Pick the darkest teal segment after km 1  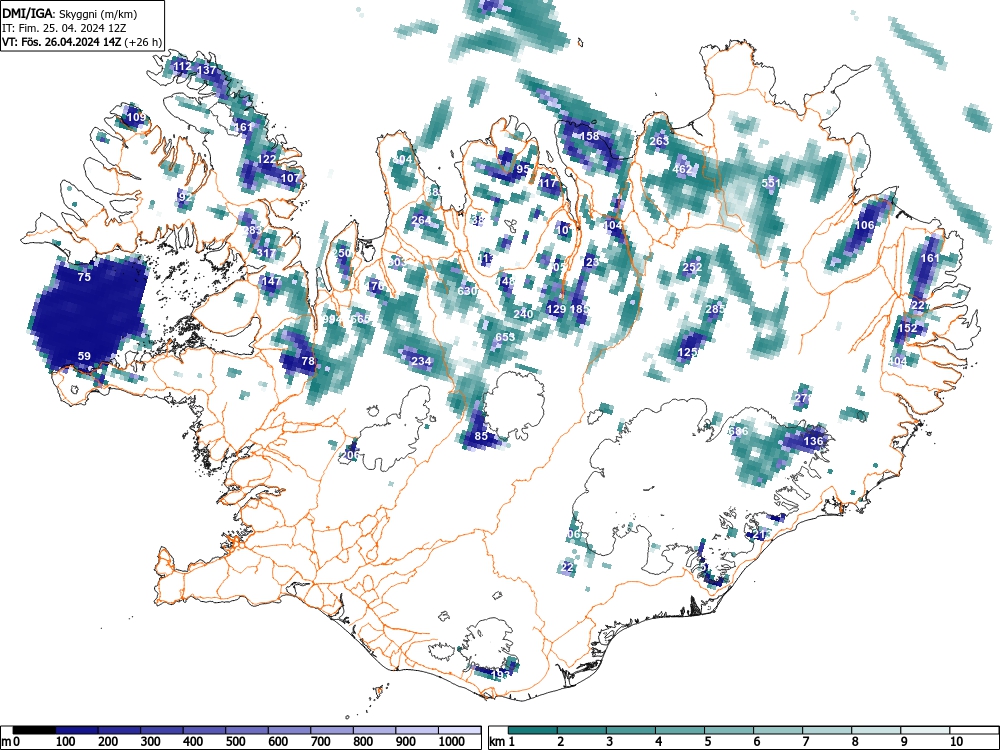[x=533, y=730]
